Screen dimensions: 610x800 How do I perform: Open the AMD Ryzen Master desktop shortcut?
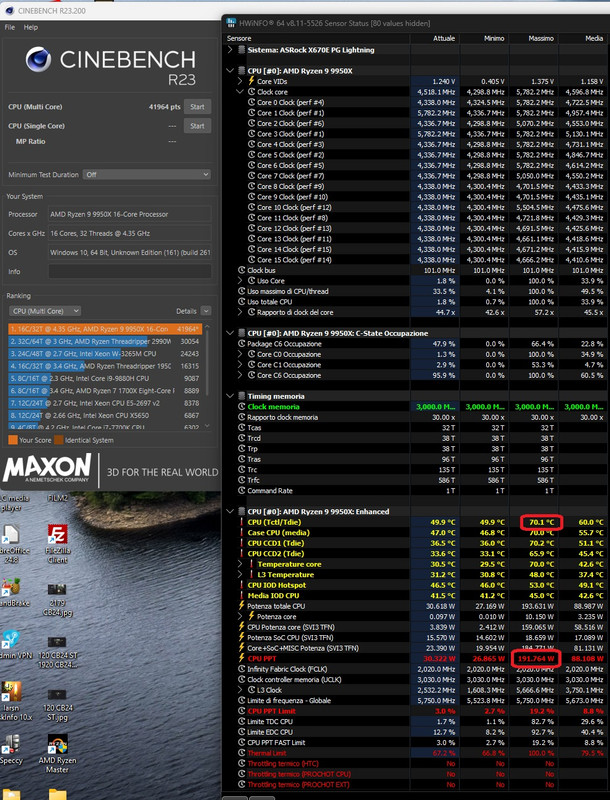57,754
